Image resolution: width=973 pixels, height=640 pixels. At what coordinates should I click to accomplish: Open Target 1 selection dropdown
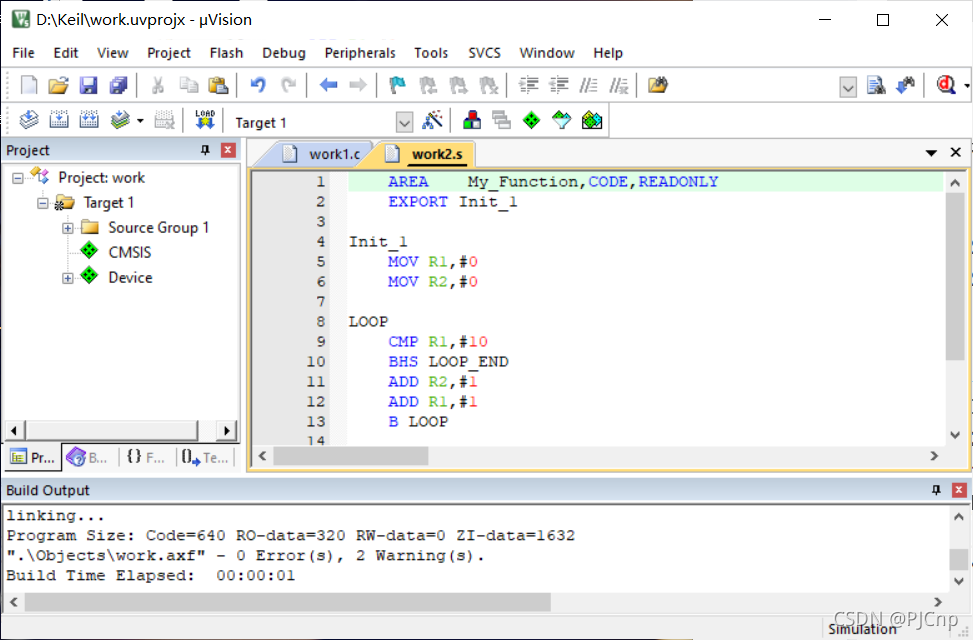click(x=404, y=122)
